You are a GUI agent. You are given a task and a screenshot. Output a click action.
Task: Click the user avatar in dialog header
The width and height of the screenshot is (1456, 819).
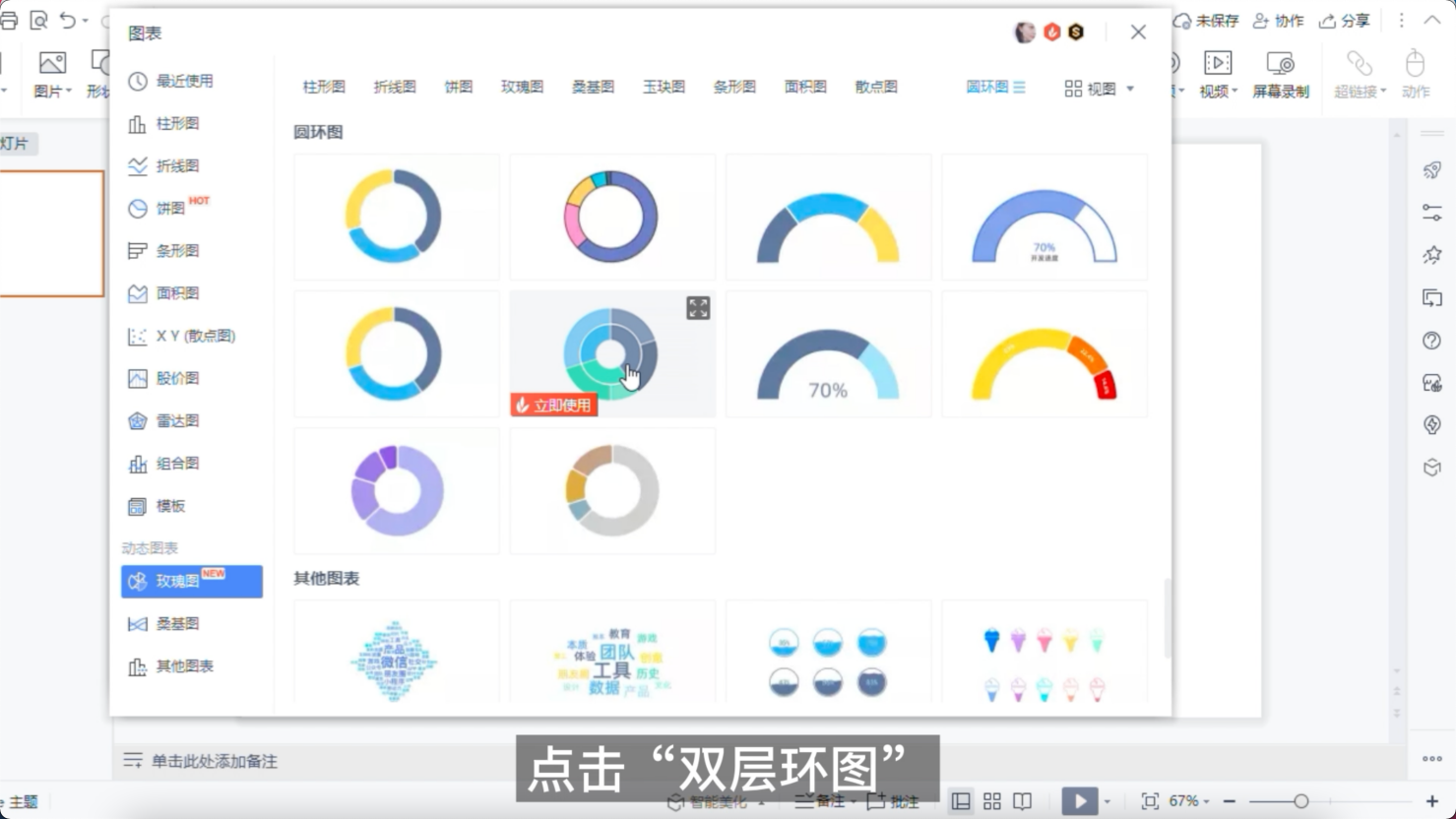tap(1025, 32)
